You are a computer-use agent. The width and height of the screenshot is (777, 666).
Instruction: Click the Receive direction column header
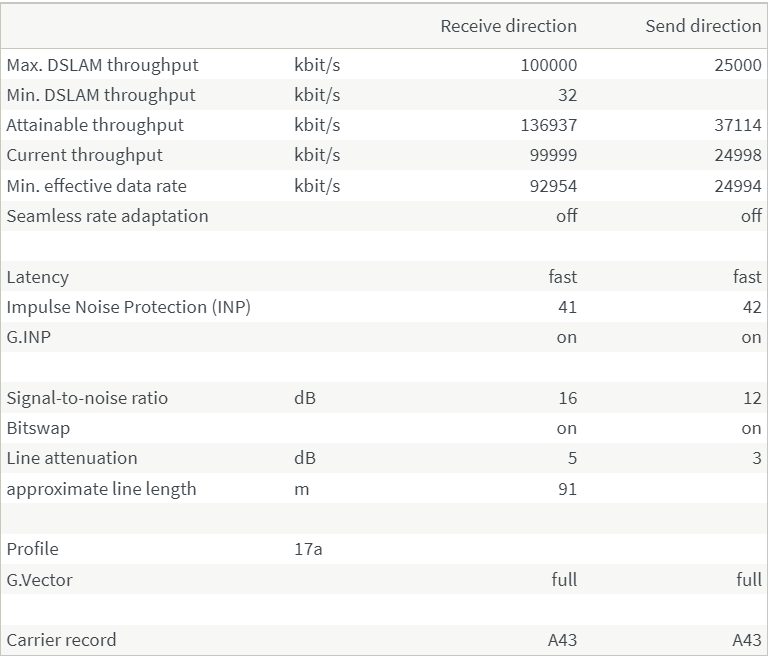click(508, 26)
